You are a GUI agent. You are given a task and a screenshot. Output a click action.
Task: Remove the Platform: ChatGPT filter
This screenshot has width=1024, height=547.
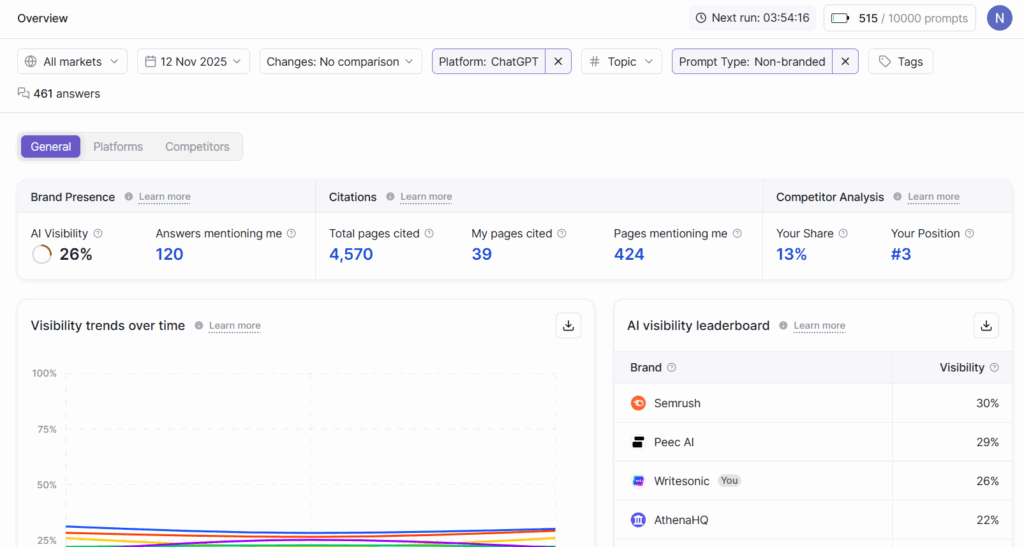558,61
